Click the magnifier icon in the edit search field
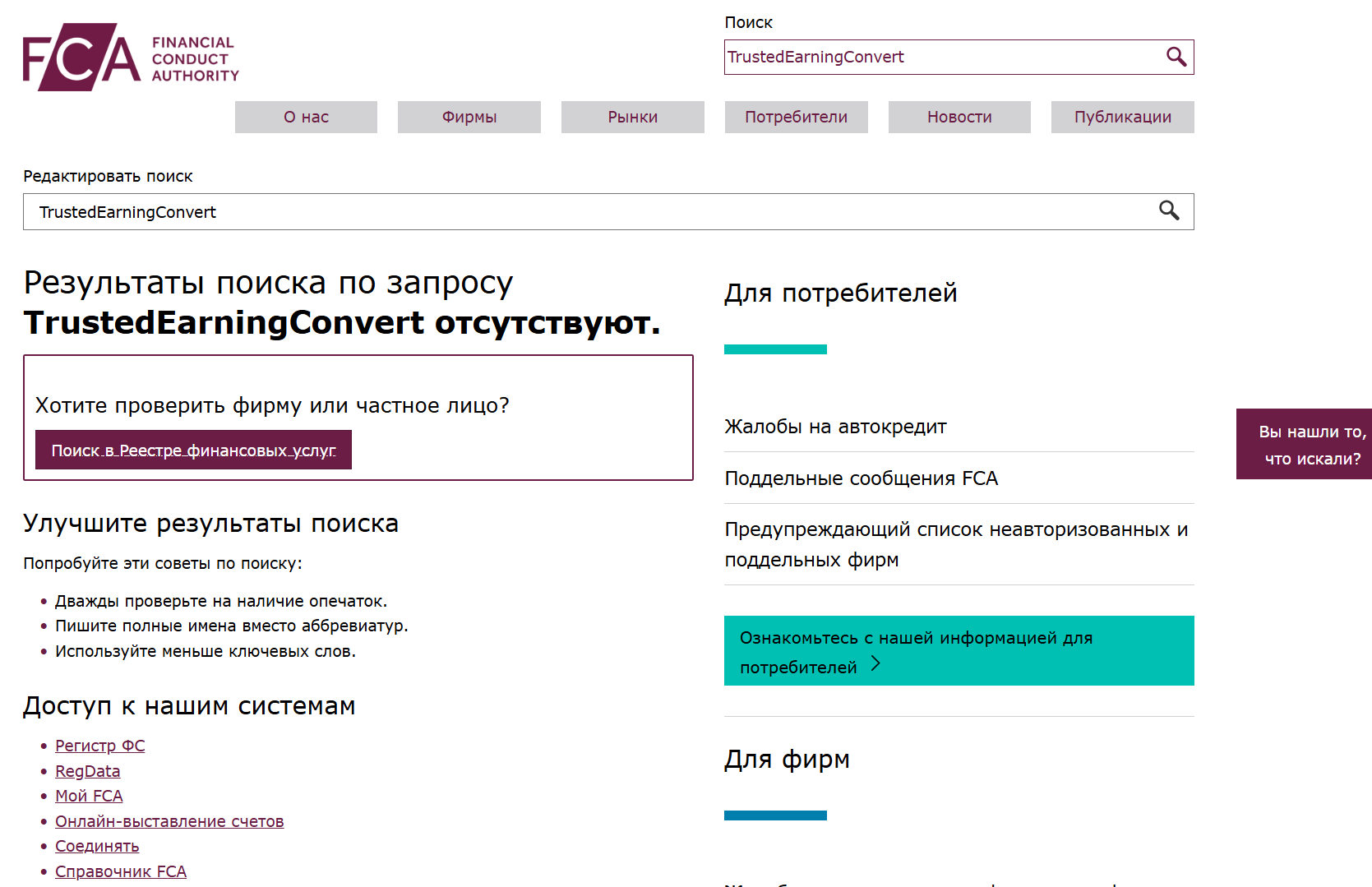1372x887 pixels. 1169,210
